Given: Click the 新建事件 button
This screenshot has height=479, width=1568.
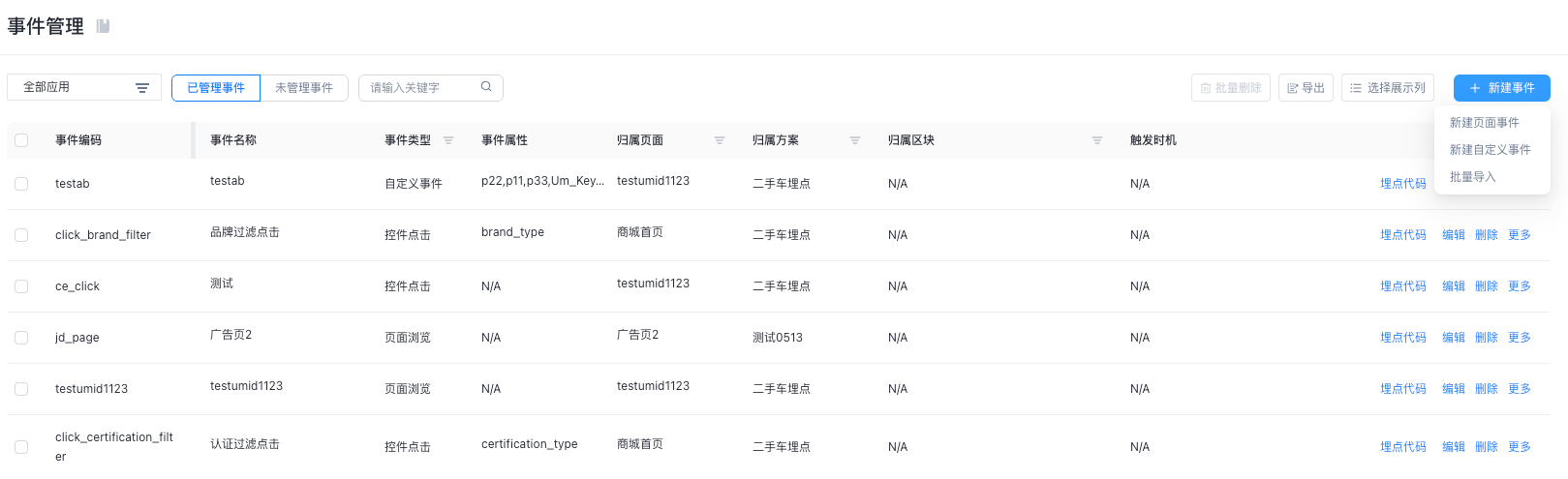Looking at the screenshot, I should coord(1502,88).
